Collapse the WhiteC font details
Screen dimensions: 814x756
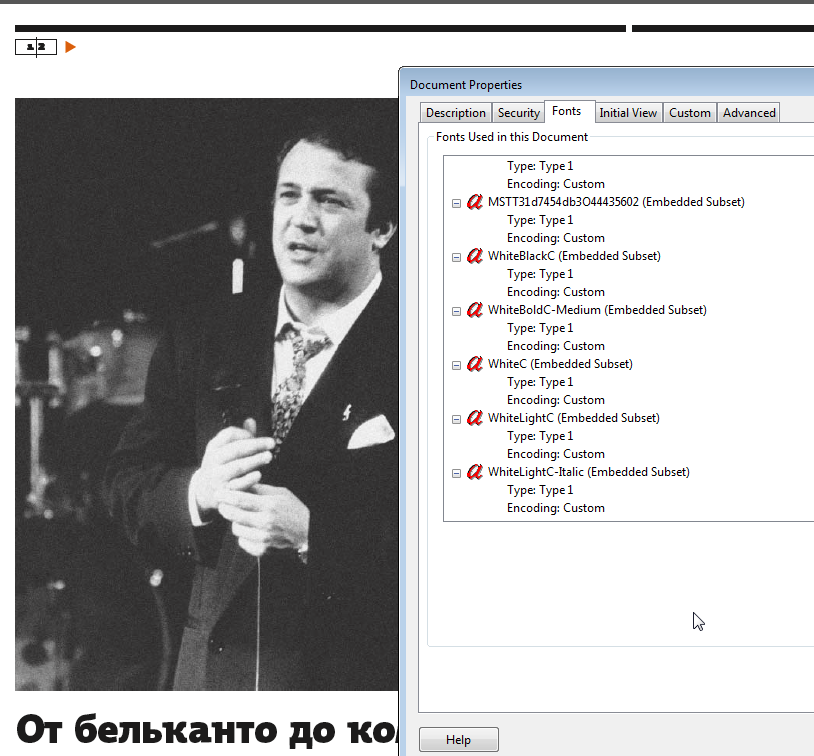(x=456, y=365)
